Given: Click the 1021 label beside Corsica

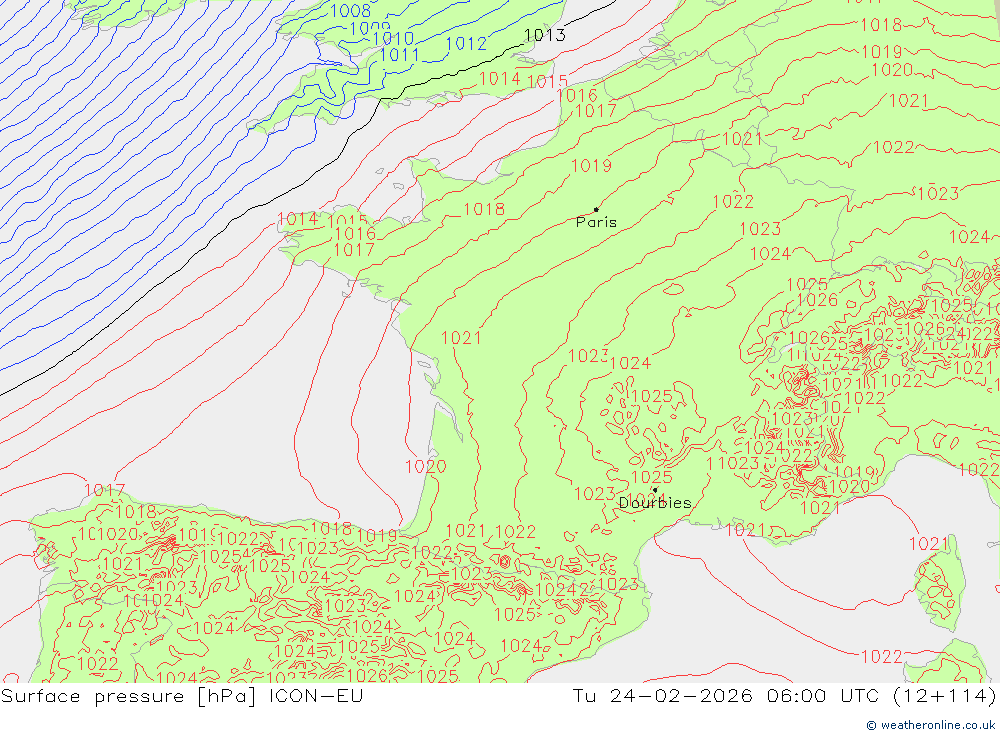Looking at the screenshot, I should [929, 544].
